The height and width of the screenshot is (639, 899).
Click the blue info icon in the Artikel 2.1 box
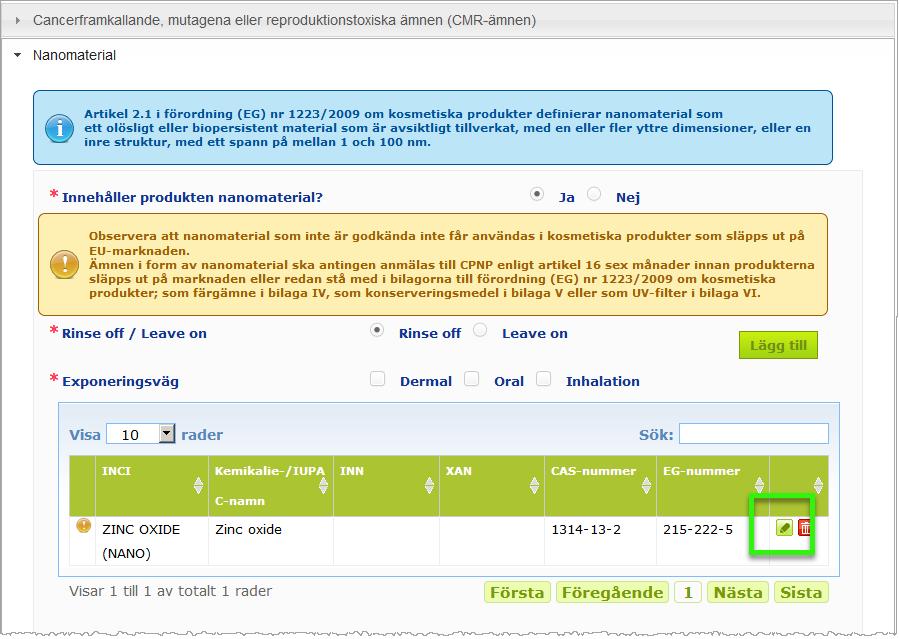[59, 128]
